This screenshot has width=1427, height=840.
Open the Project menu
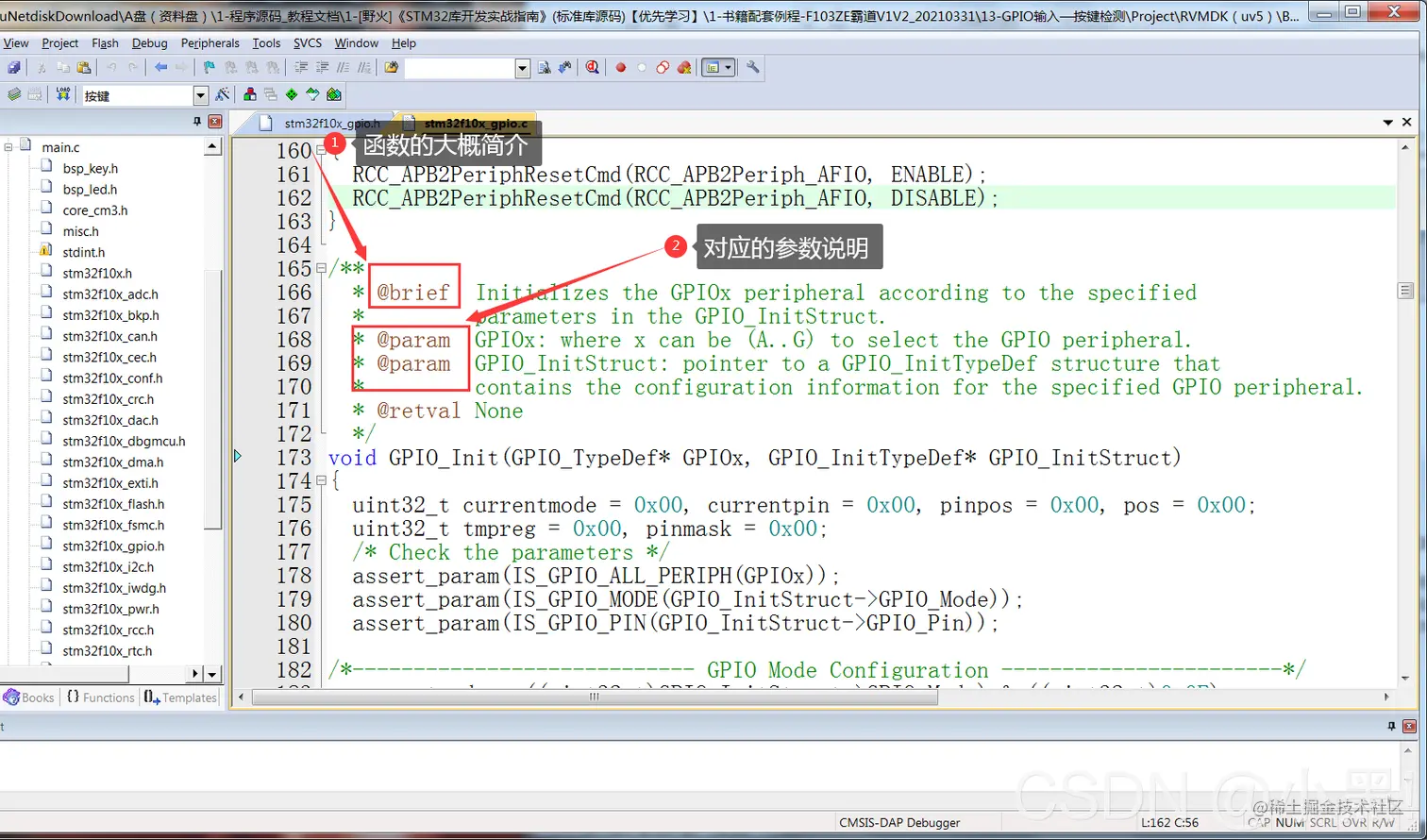coord(60,42)
